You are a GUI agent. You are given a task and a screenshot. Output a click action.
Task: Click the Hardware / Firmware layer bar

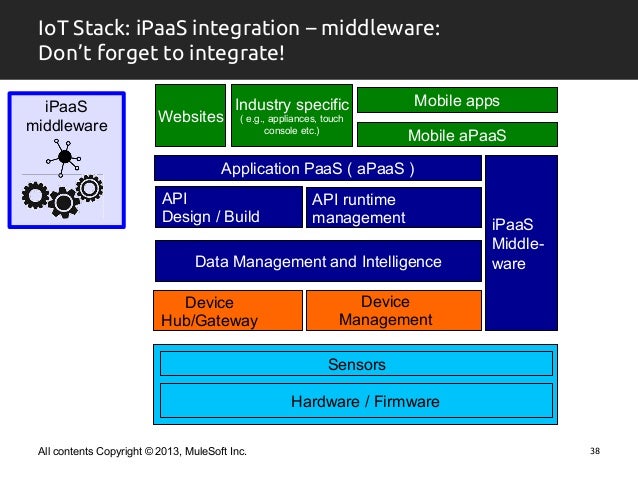356,401
